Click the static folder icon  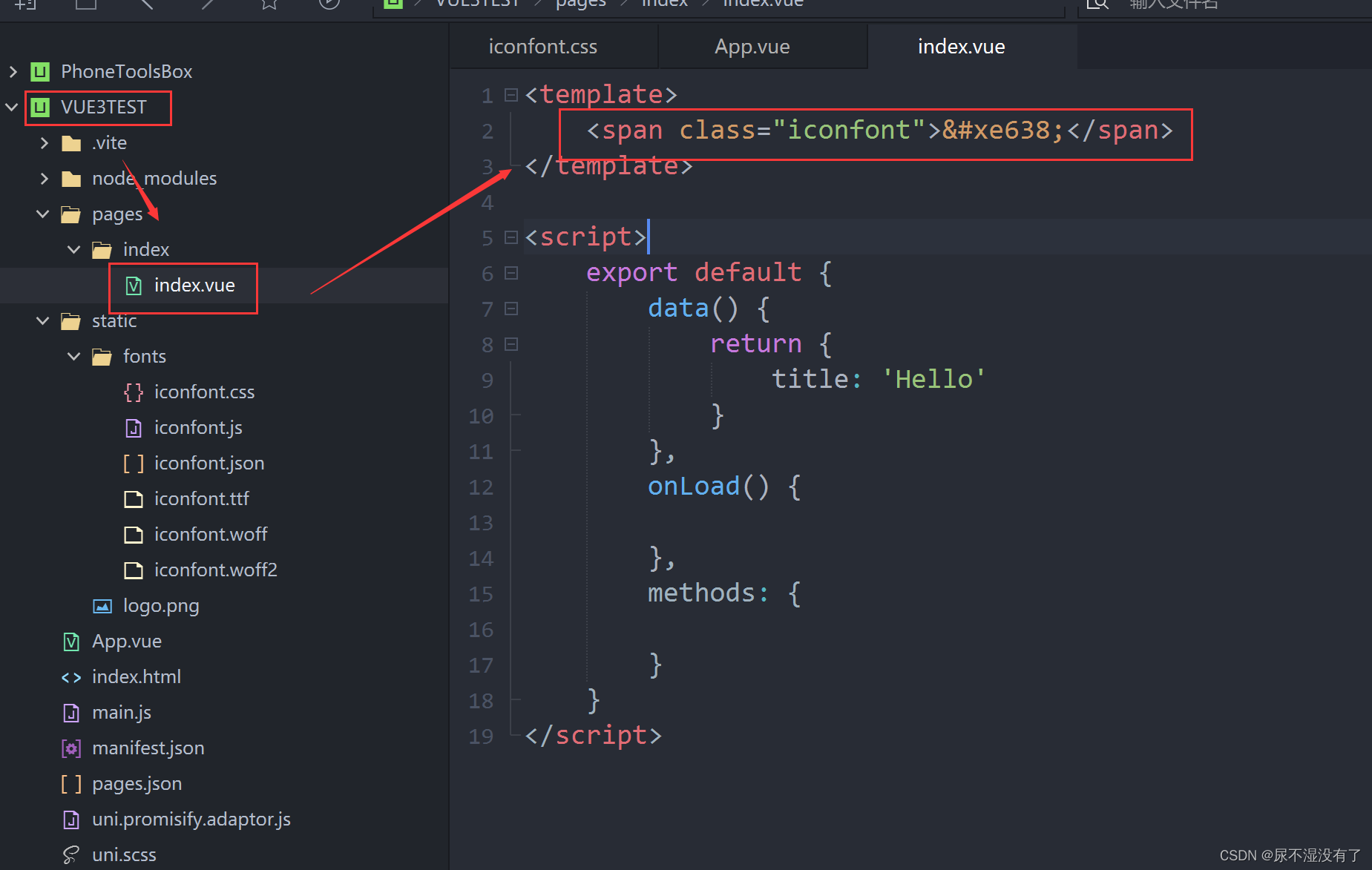(71, 321)
